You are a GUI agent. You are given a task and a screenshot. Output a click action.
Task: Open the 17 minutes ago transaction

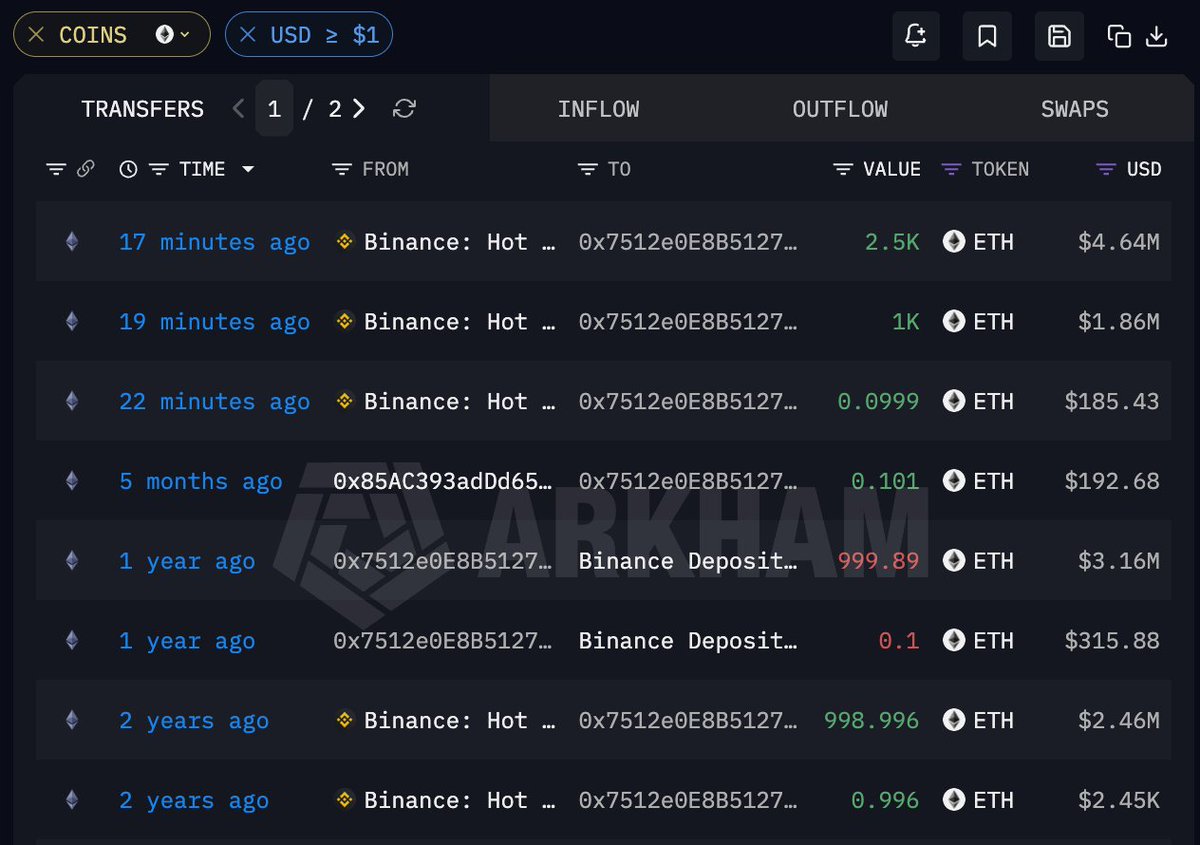(x=214, y=242)
